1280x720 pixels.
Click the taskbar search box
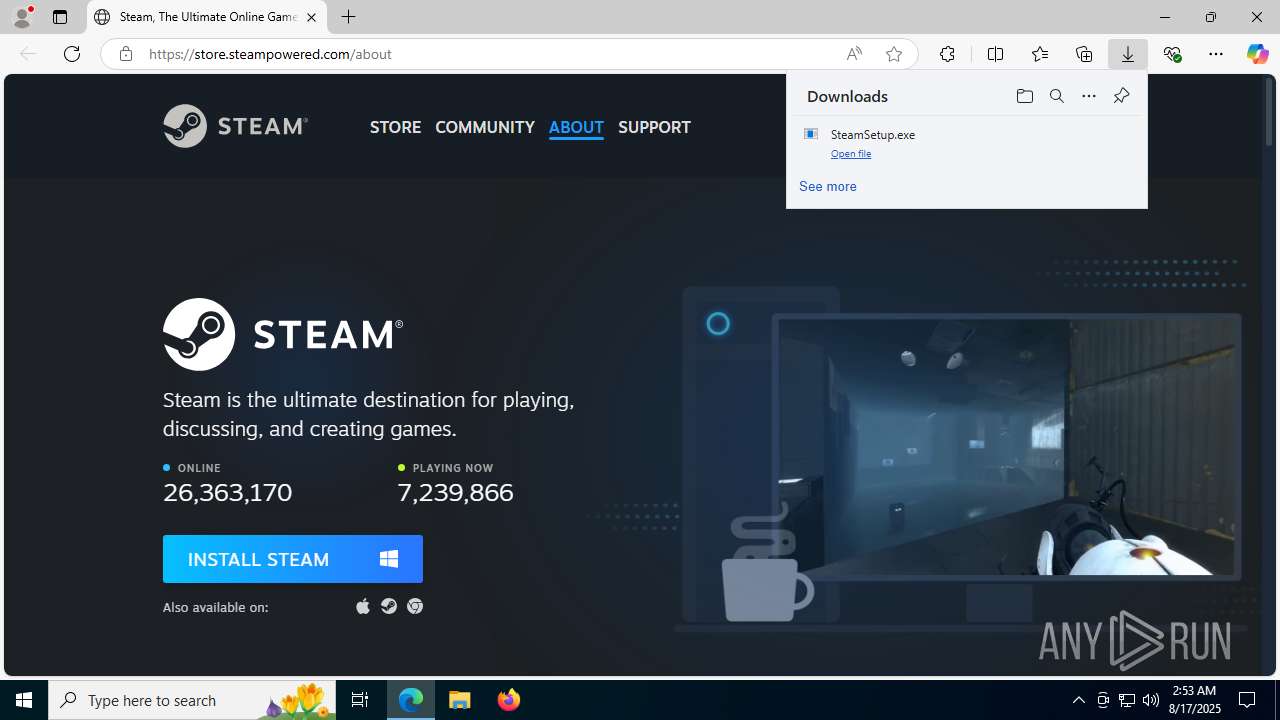click(x=192, y=700)
